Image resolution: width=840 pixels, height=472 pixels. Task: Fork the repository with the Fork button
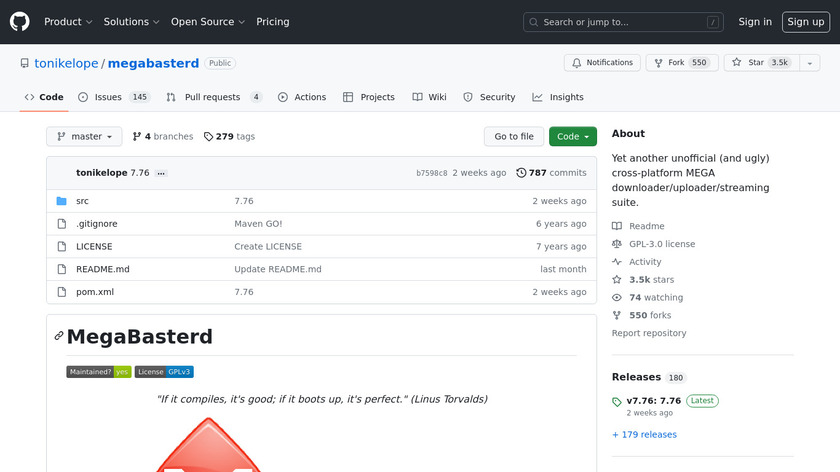tap(681, 63)
